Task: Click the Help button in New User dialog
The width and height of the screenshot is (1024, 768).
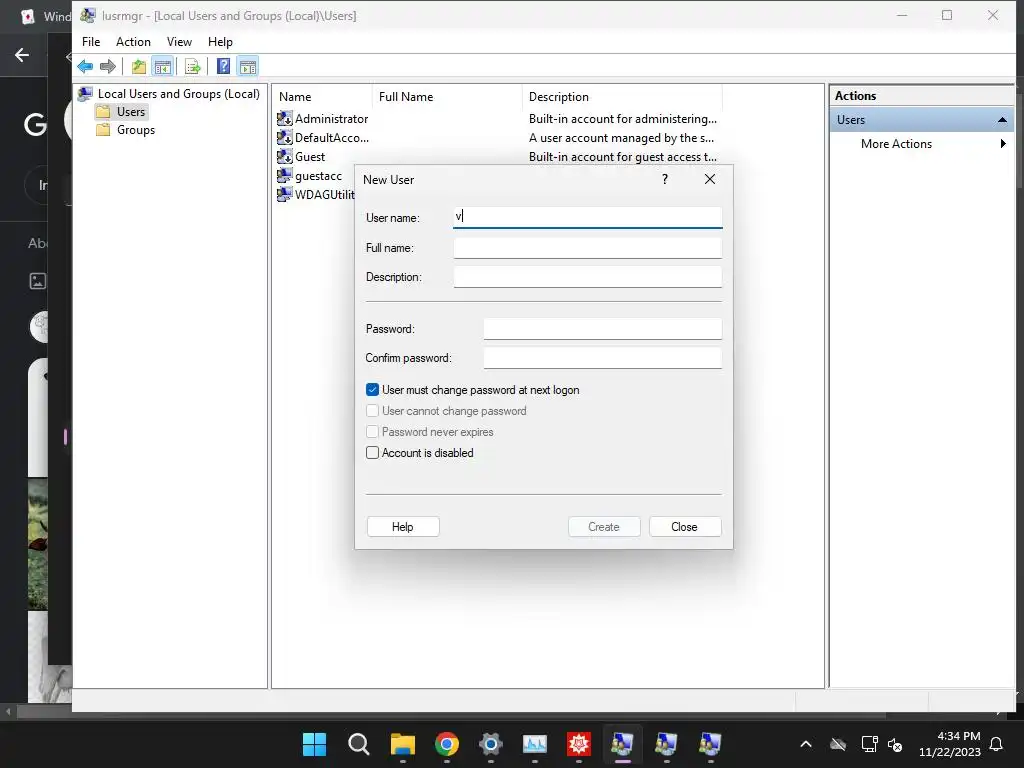Action: pyautogui.click(x=403, y=526)
